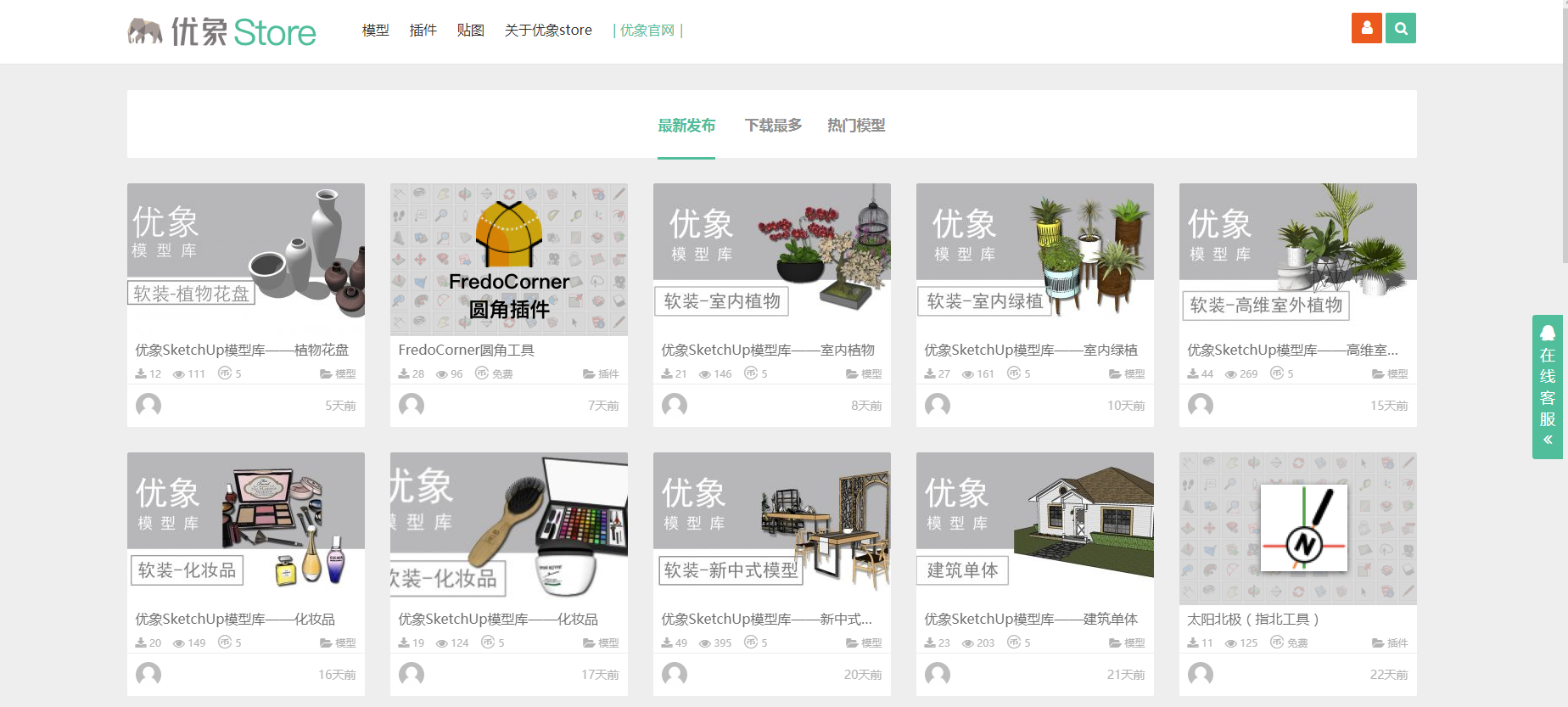Click the 优象 Store elephant logo
The image size is (1568, 707).
point(221,31)
